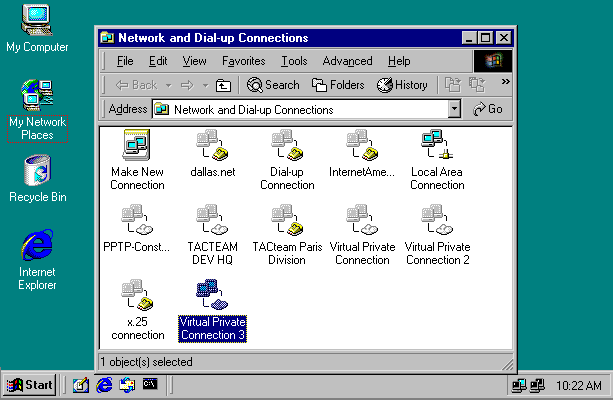Select the TACTEAM DEV HQ connection

tap(212, 221)
